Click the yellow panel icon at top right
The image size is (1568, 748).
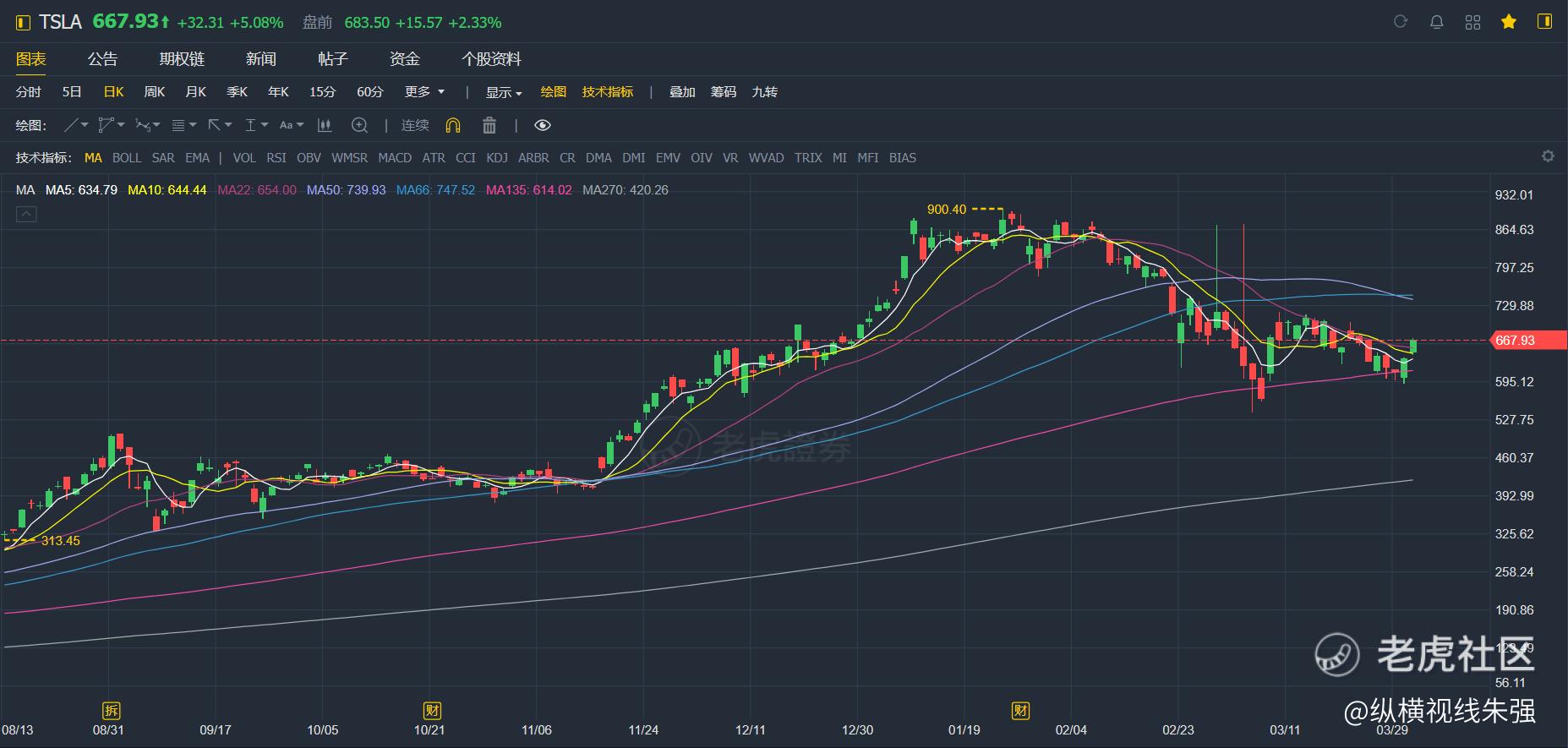[x=1545, y=22]
